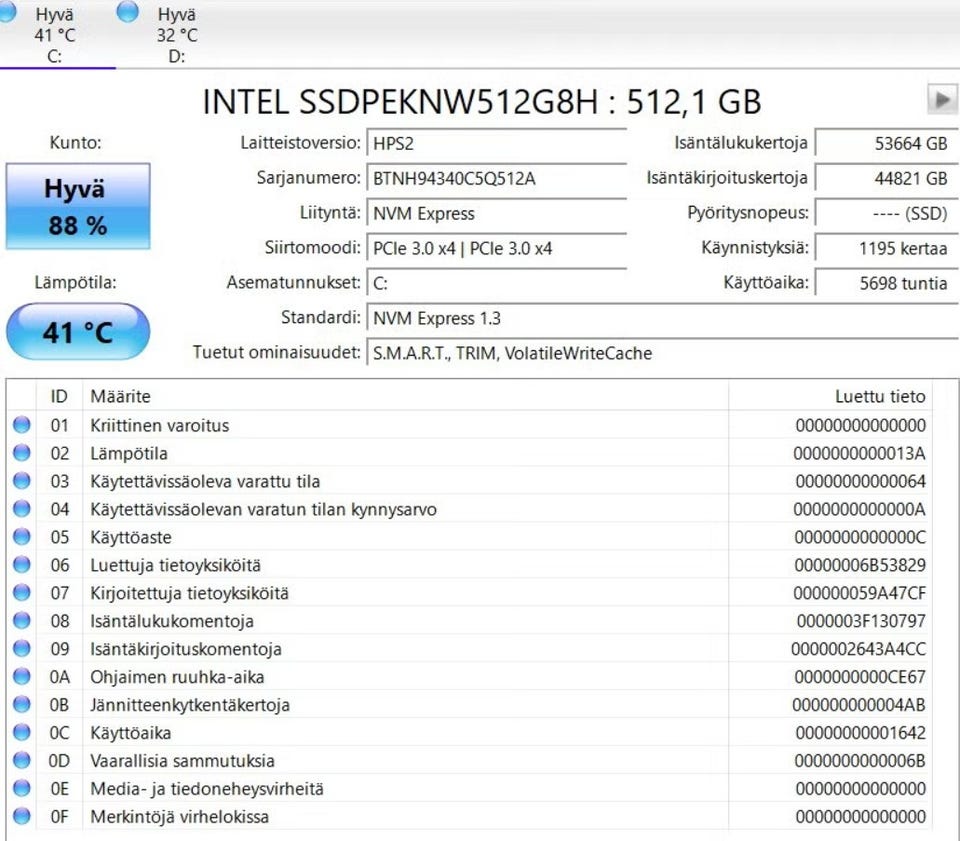Screen dimensions: 960x841
Task: Click status orb for row 04 kynnysarvo
Action: click(x=21, y=509)
